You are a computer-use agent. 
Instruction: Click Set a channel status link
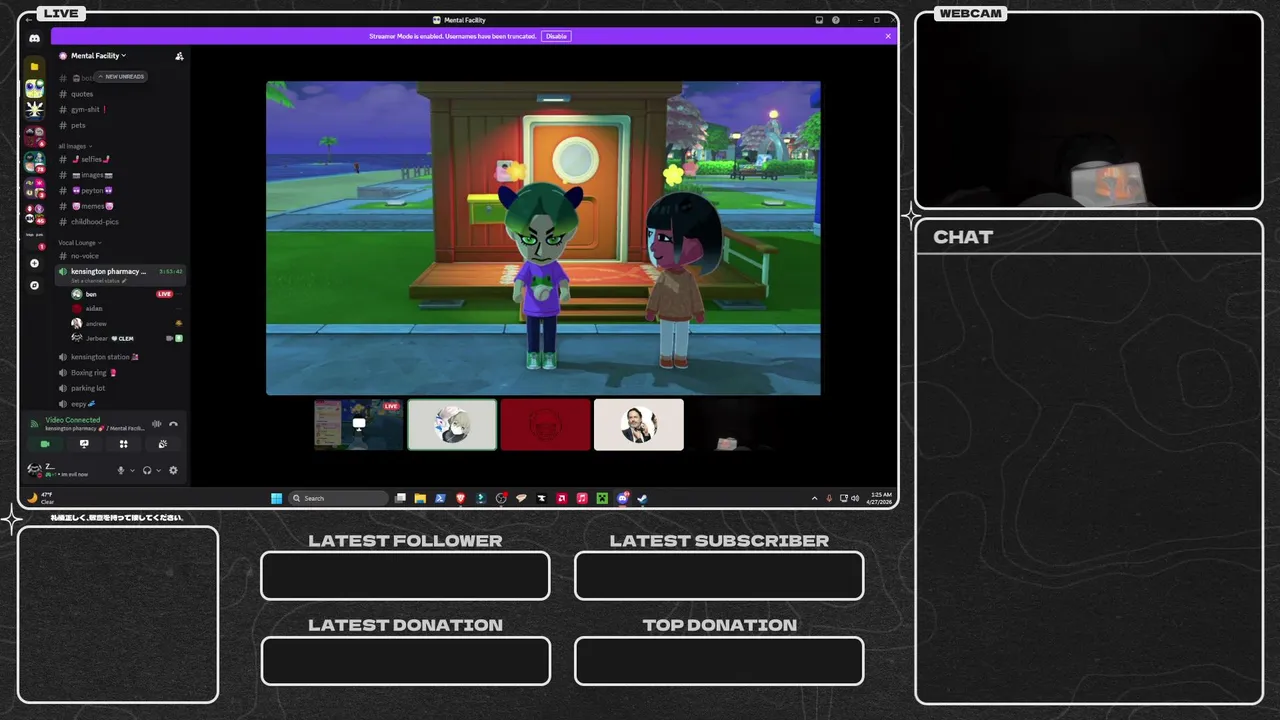click(98, 281)
